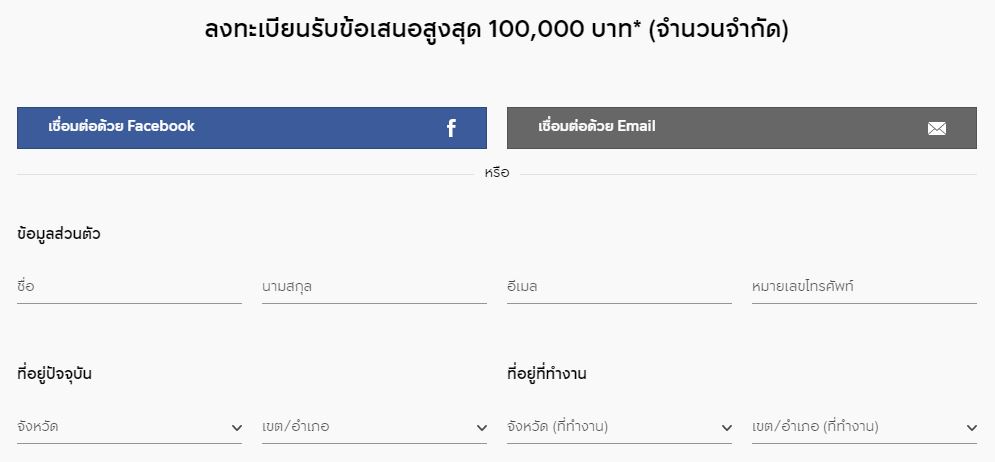Click into the นามสกุล surname field
Viewport: 995px width, 462px height.
coord(374,287)
